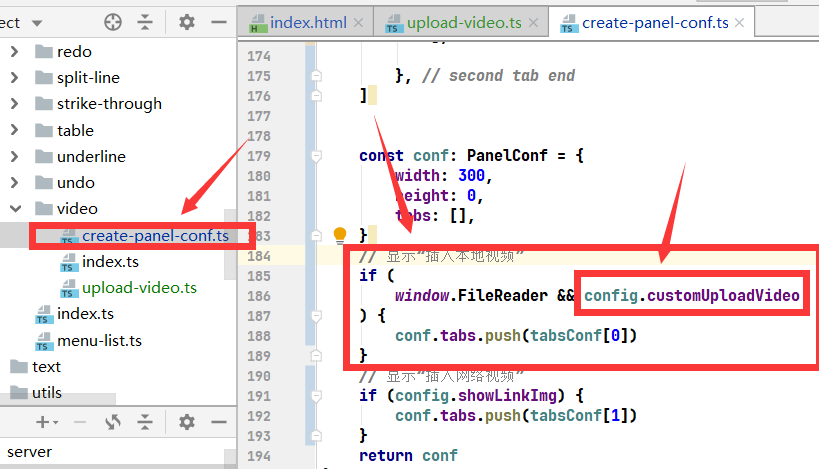
Task: Select the table folder
Action: coord(64,130)
